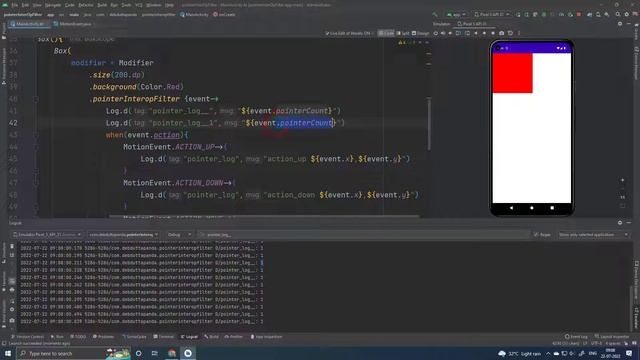Screen dimensions: 640x360
Task: Switch editor to Code view
Action: [386, 33]
